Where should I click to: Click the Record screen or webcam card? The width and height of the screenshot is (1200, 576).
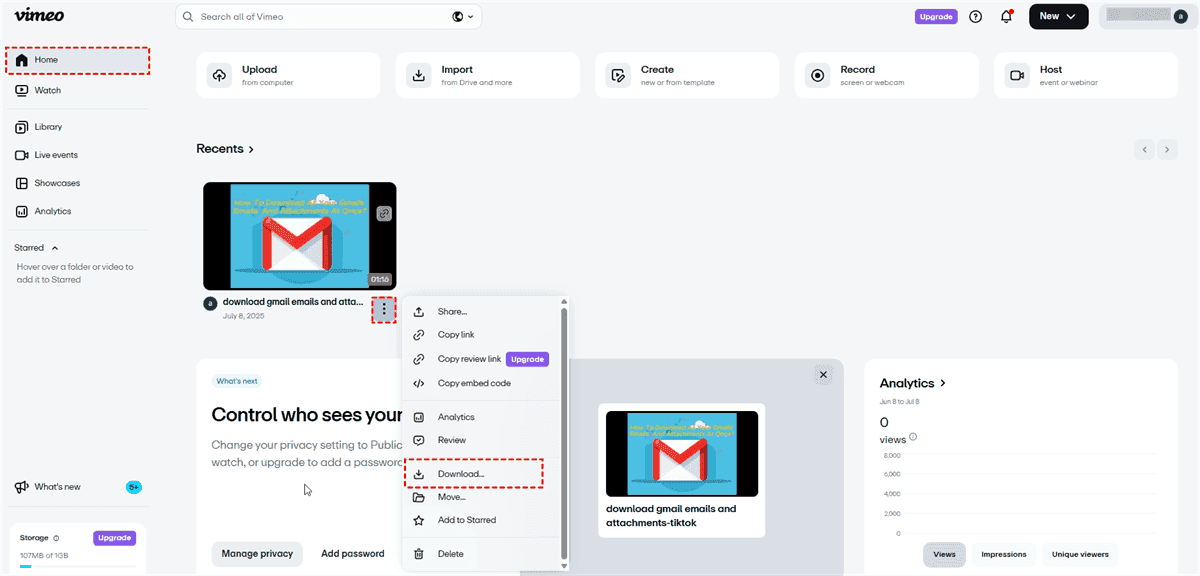pos(888,75)
